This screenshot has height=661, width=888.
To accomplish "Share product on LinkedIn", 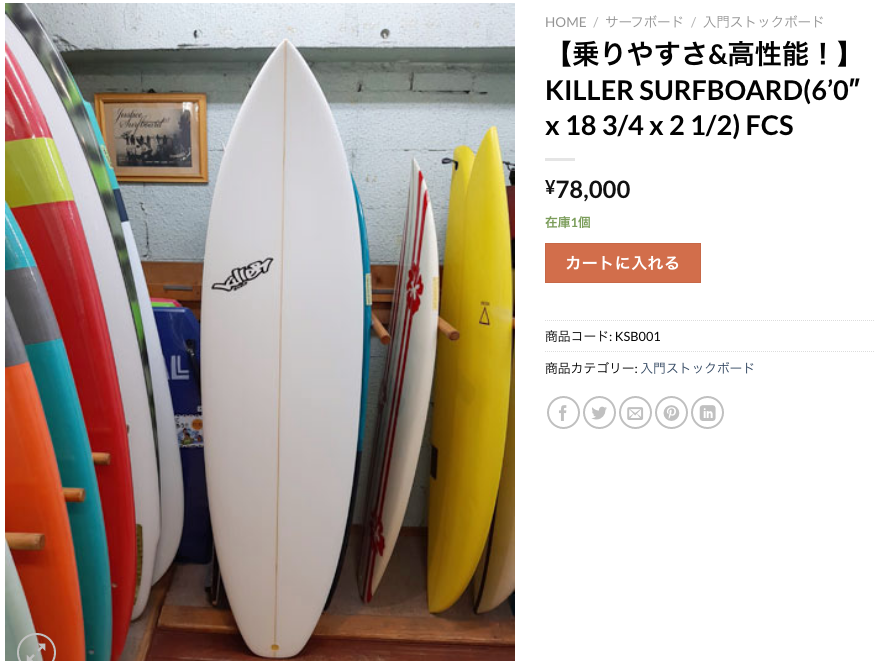I will tap(707, 413).
